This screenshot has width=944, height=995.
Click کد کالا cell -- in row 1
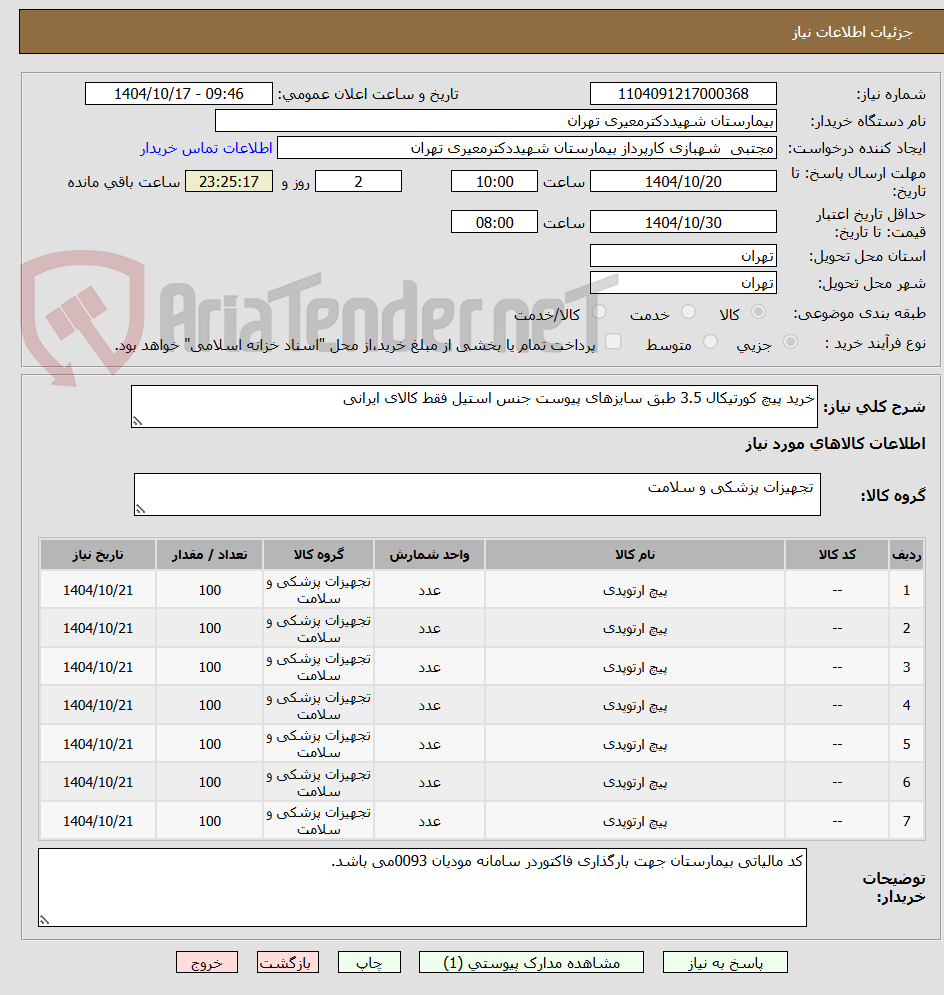(837, 590)
